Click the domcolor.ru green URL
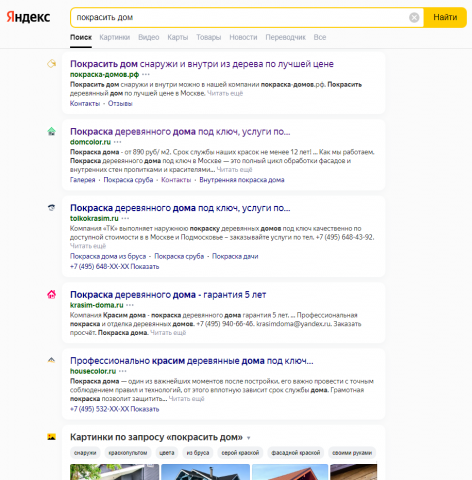 [90, 142]
